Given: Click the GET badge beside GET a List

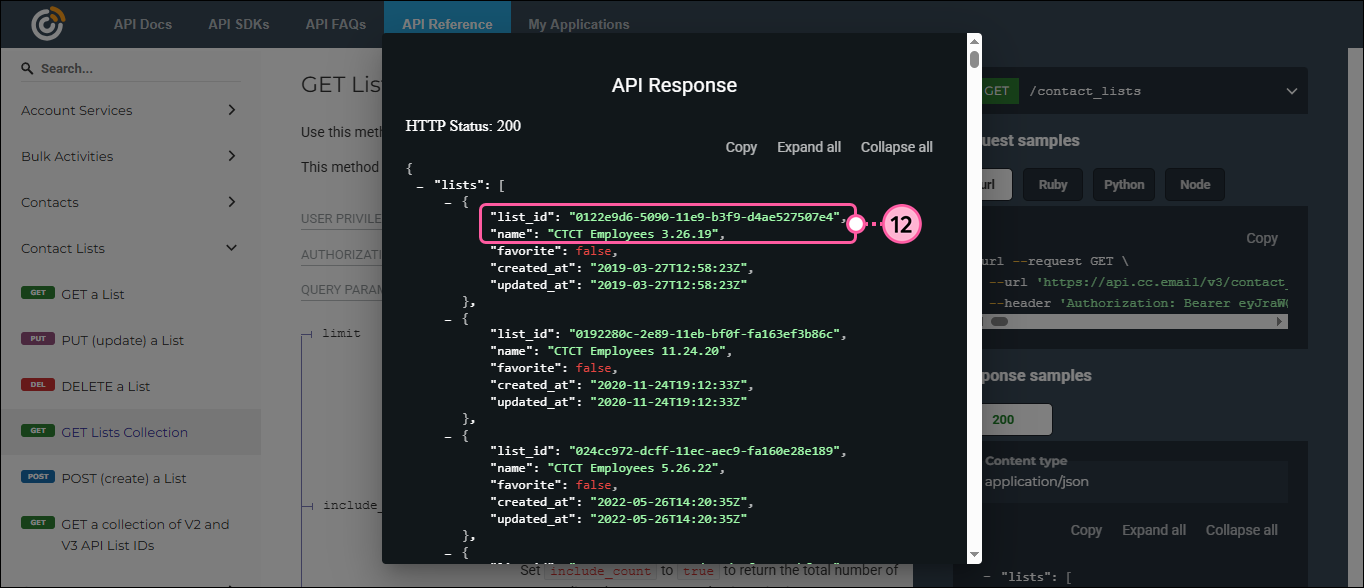Looking at the screenshot, I should tap(37, 293).
